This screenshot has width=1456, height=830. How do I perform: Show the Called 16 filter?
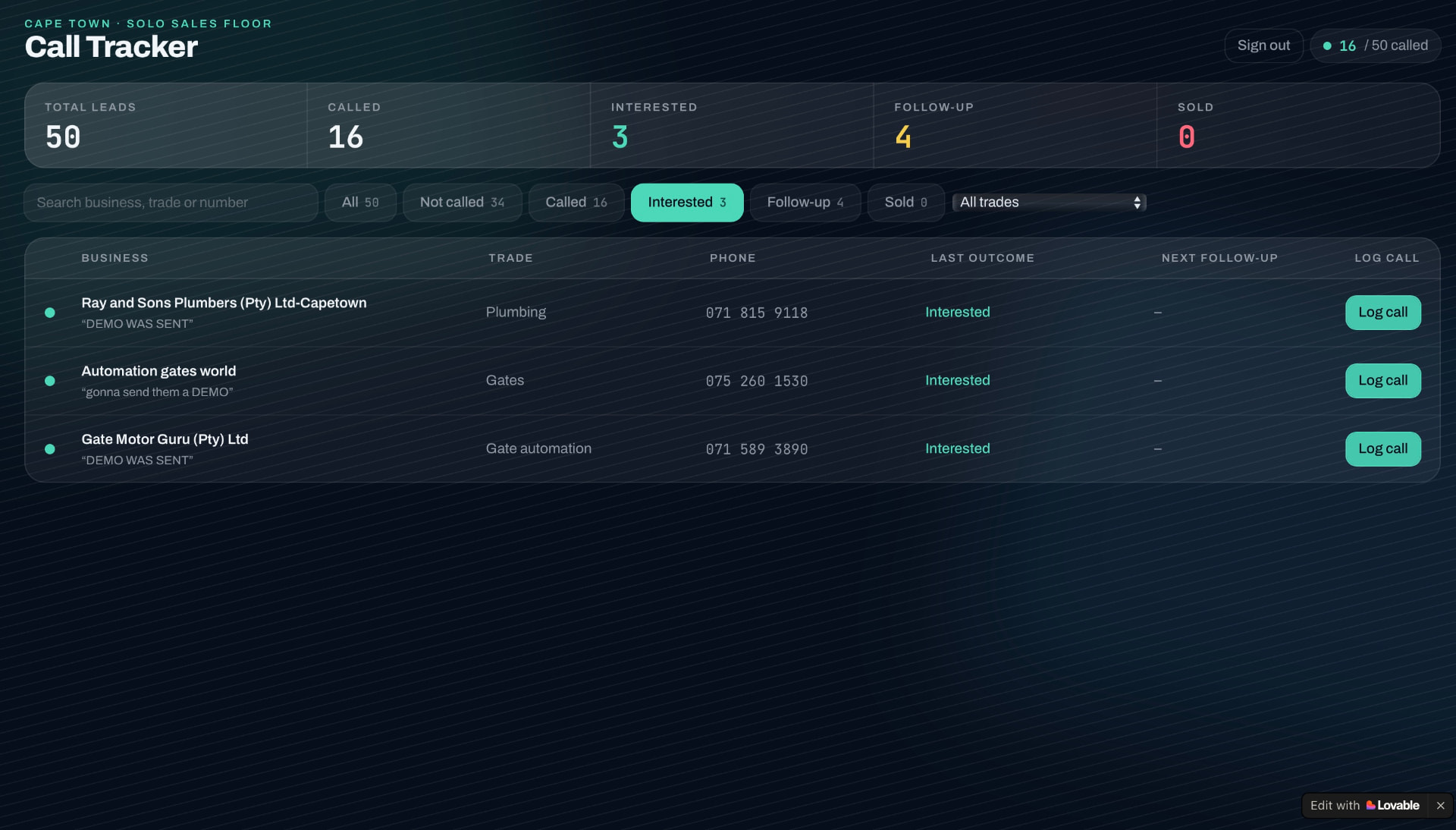pos(576,203)
